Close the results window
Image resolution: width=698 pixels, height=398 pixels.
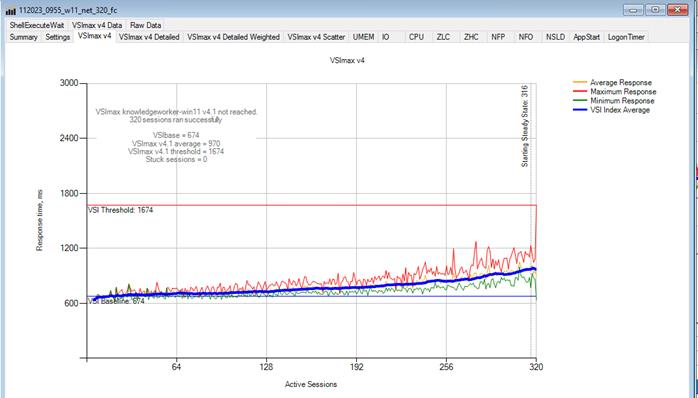click(678, 9)
